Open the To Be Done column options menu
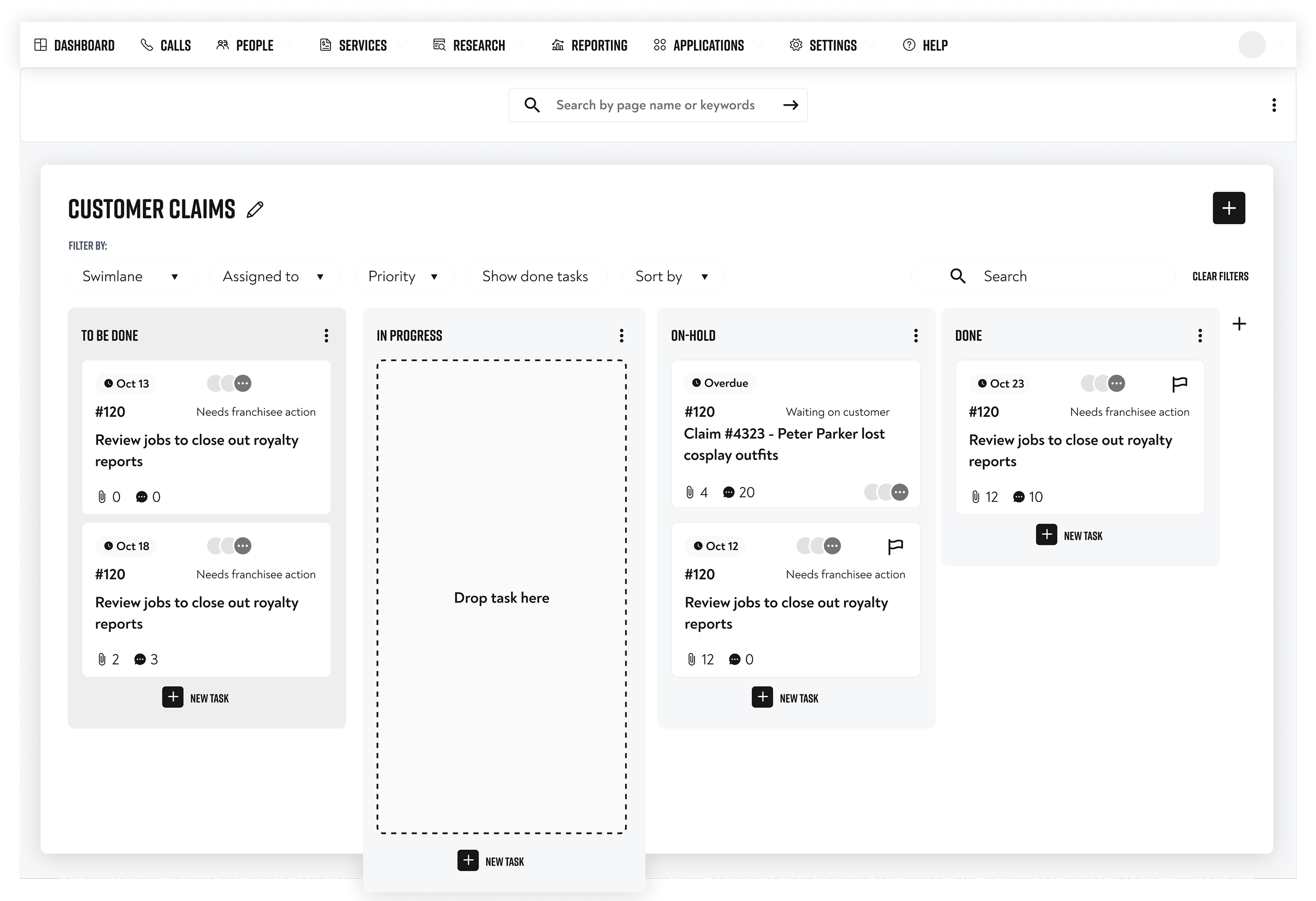The width and height of the screenshot is (1316, 901). pos(326,336)
